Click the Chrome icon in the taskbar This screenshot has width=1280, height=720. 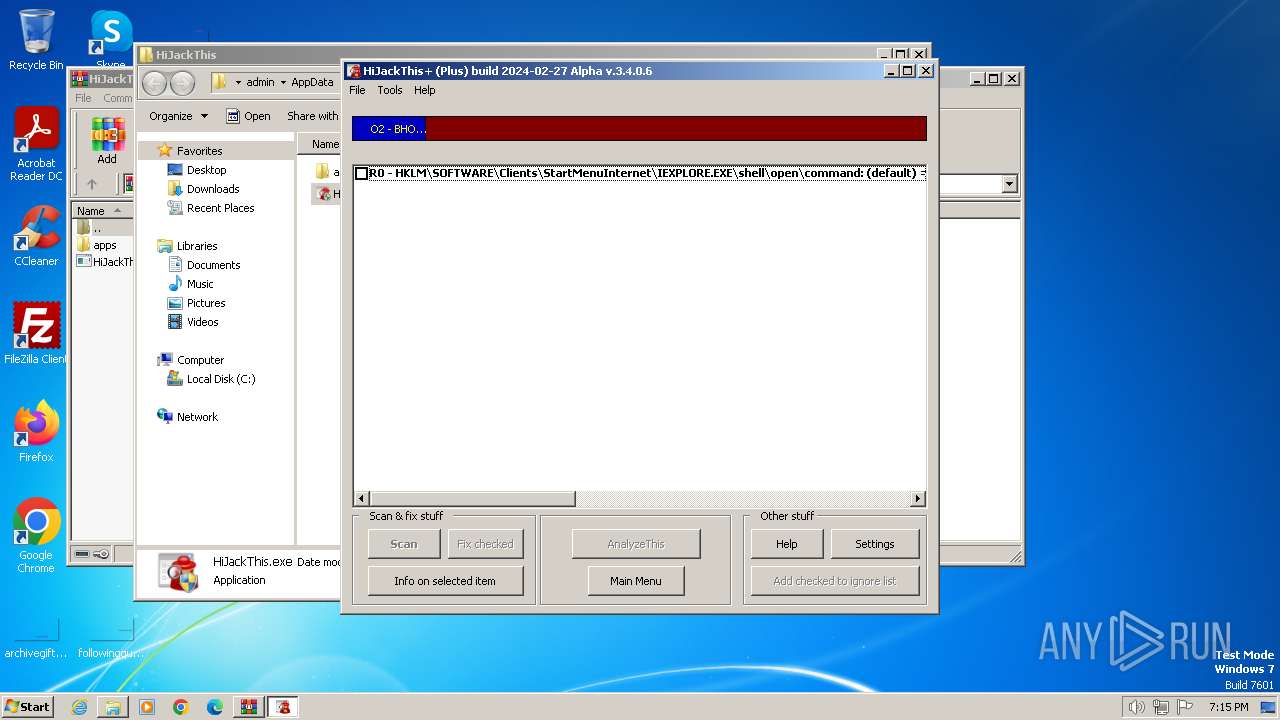[x=181, y=707]
